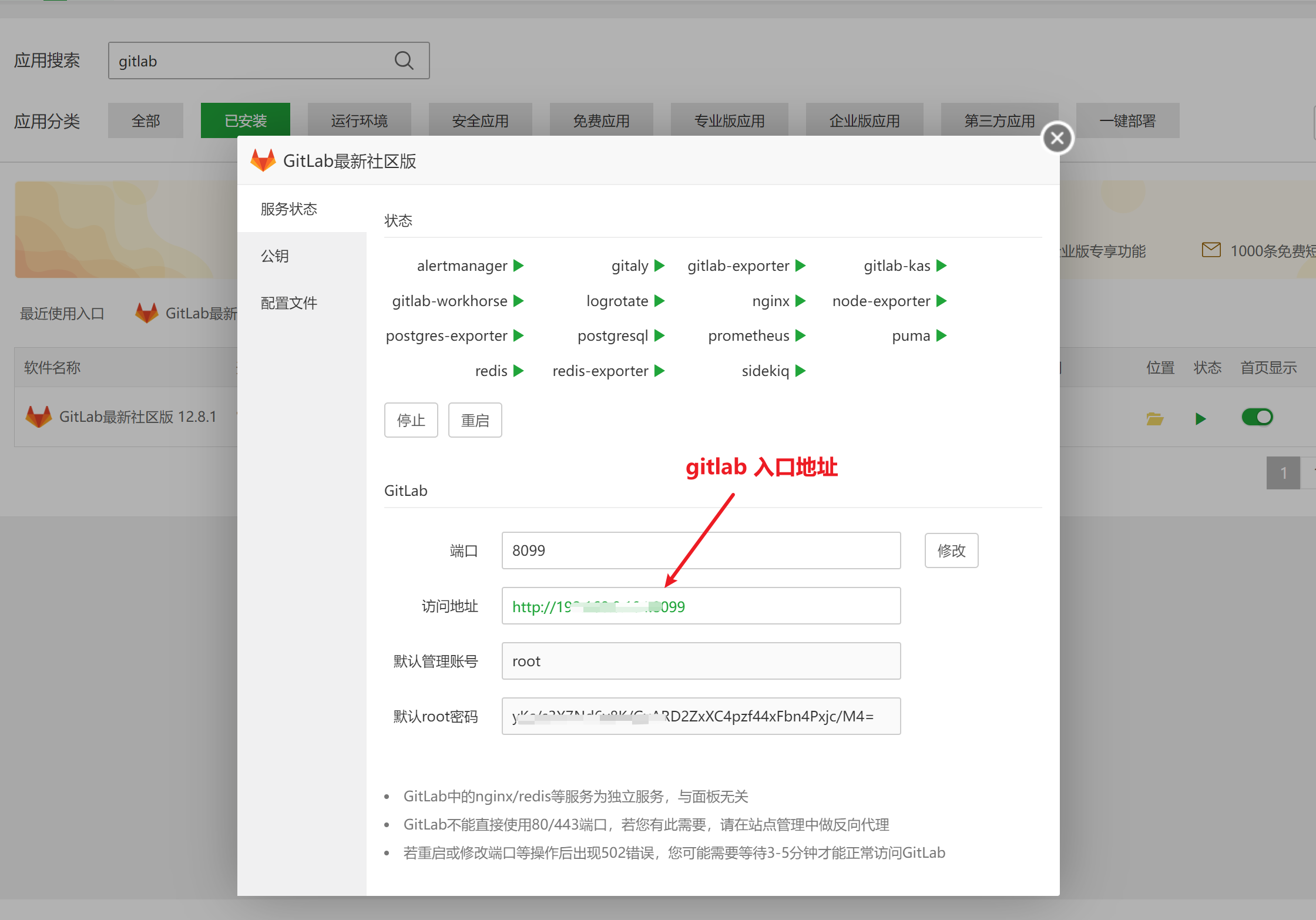The image size is (1316, 920).
Task: Click the search magnifier icon
Action: (x=404, y=61)
